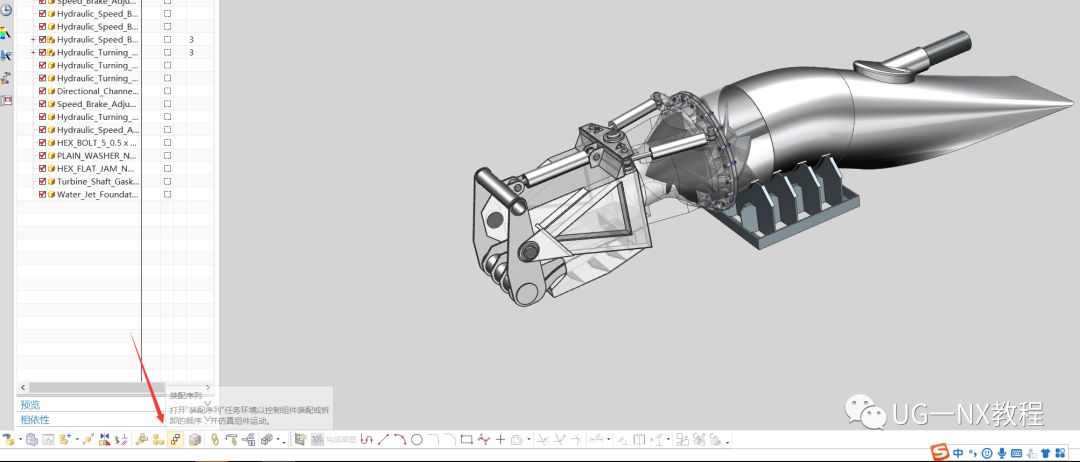The image size is (1080, 462).
Task: Open dropdown arrow beside Add Component icon
Action: [77, 439]
